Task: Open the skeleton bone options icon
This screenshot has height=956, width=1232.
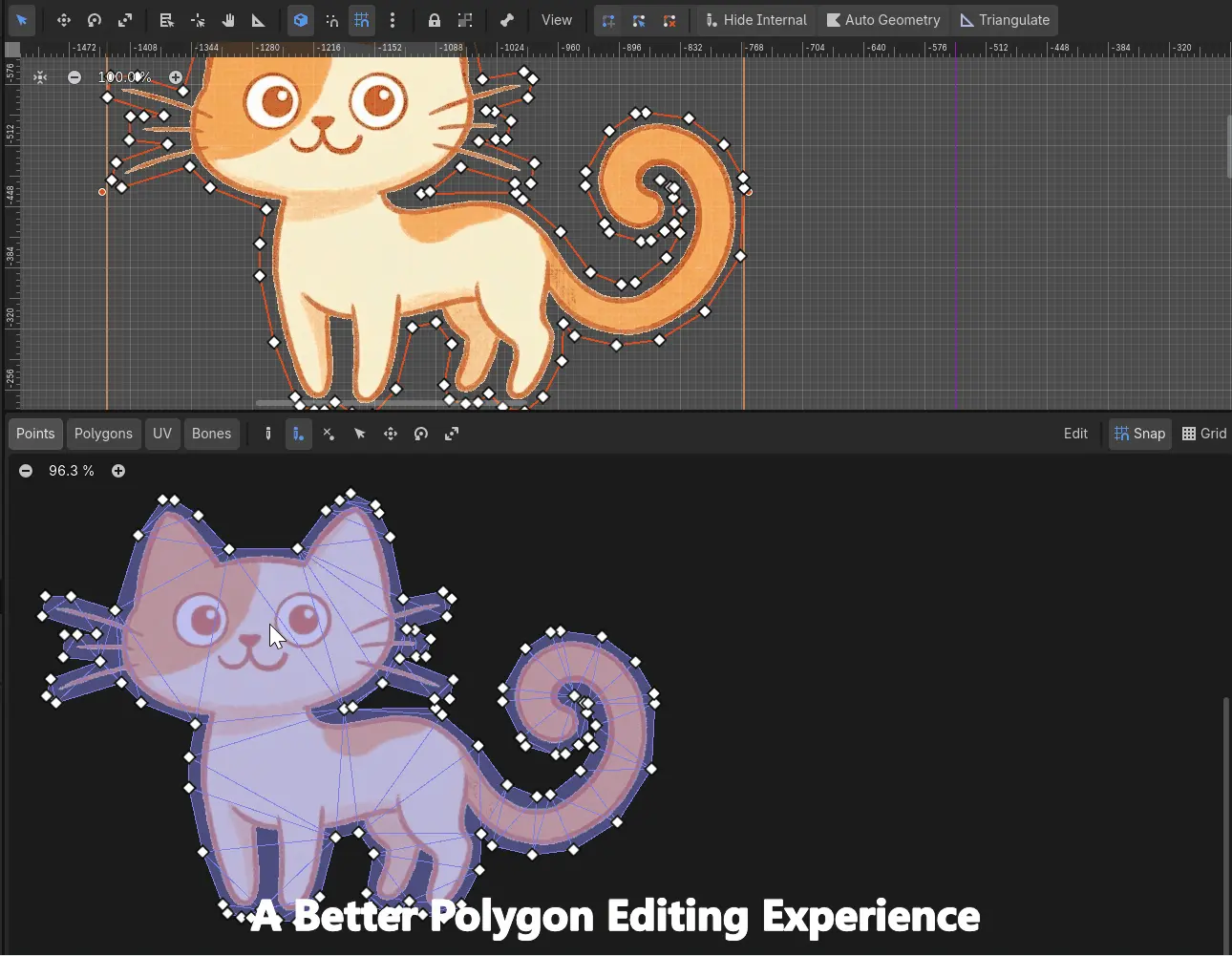Action: click(507, 20)
